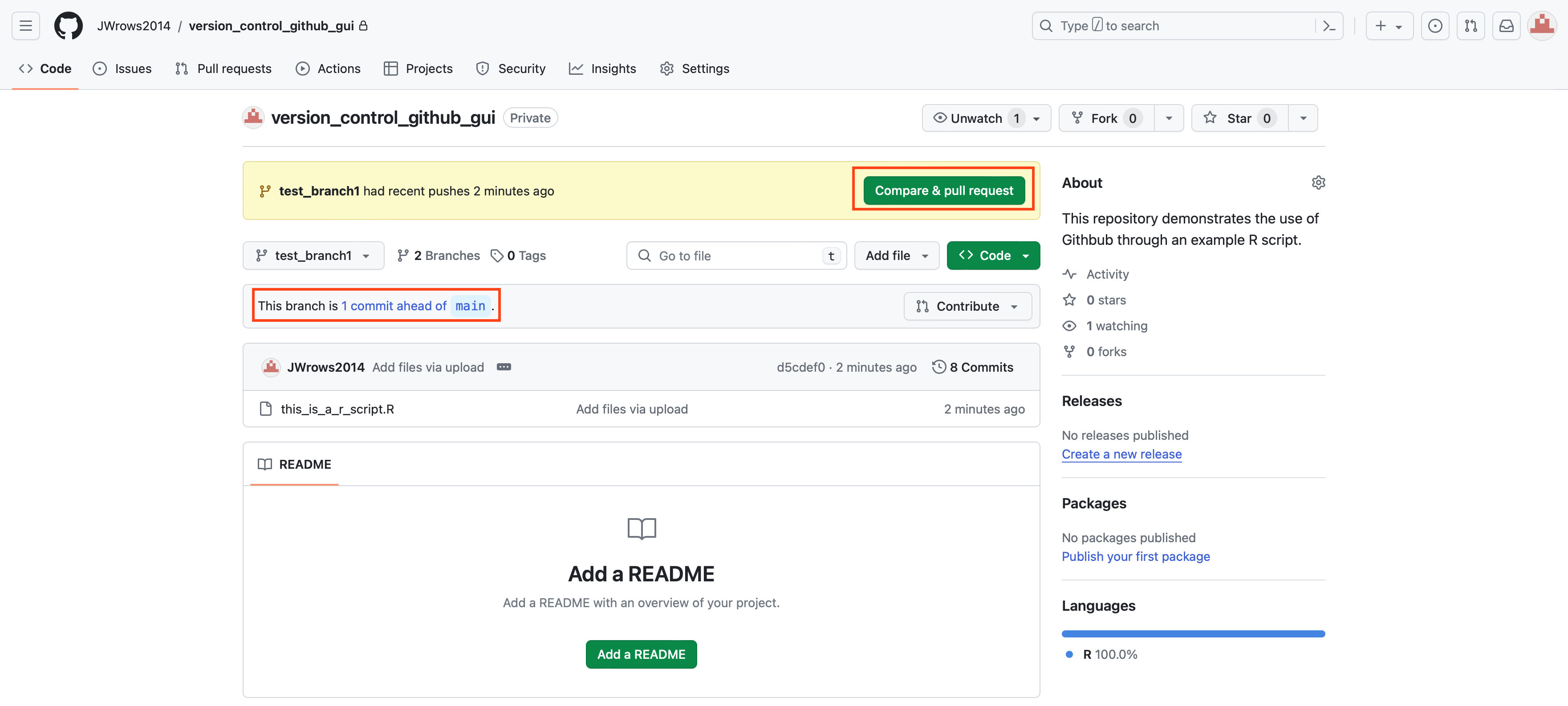Open the test_branch1 branch selector
Viewport: 1568px width, 706px height.
(313, 256)
